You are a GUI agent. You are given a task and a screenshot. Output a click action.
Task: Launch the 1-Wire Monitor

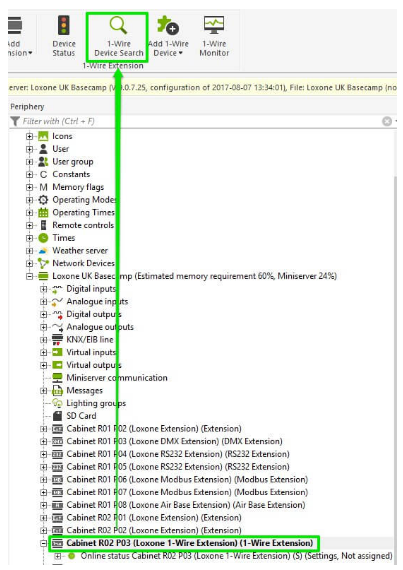coord(214,36)
